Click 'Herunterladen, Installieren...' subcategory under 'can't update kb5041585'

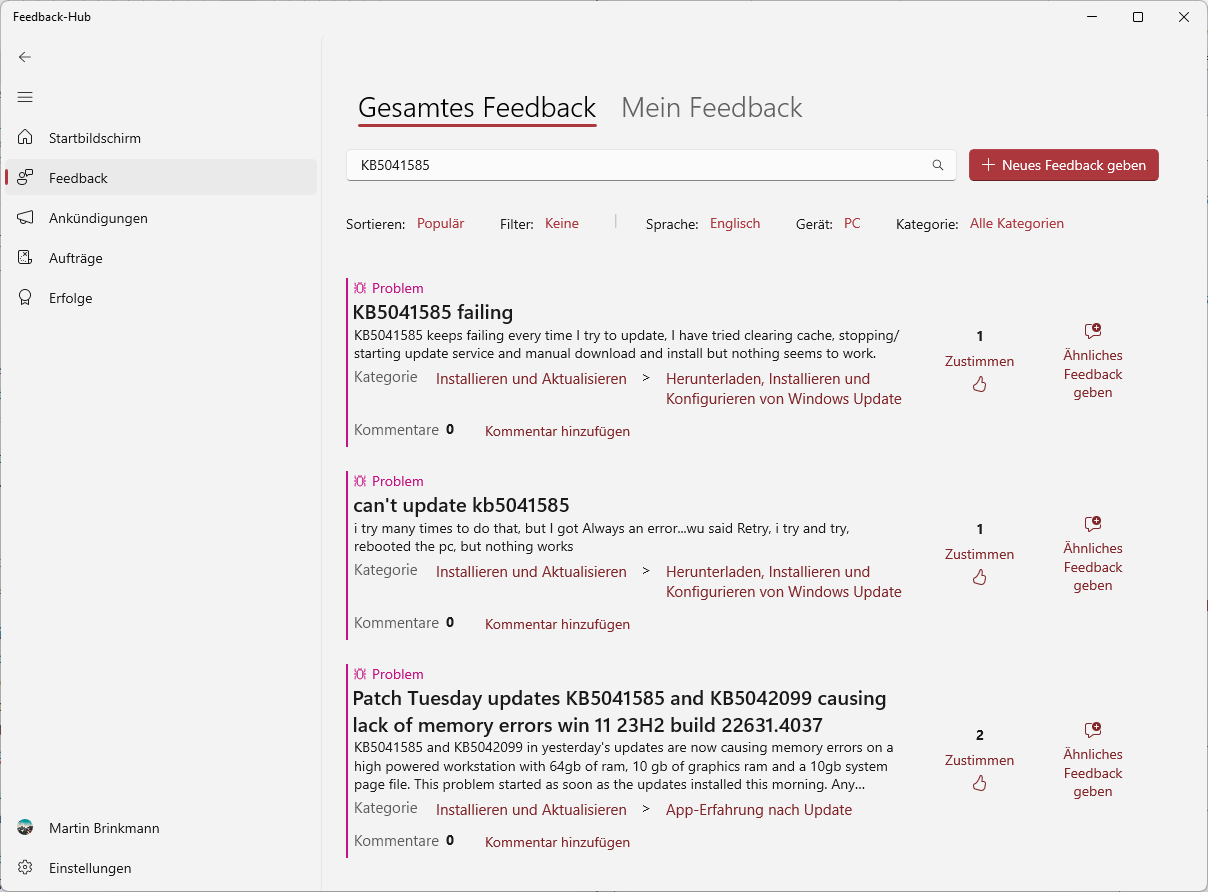tap(784, 581)
